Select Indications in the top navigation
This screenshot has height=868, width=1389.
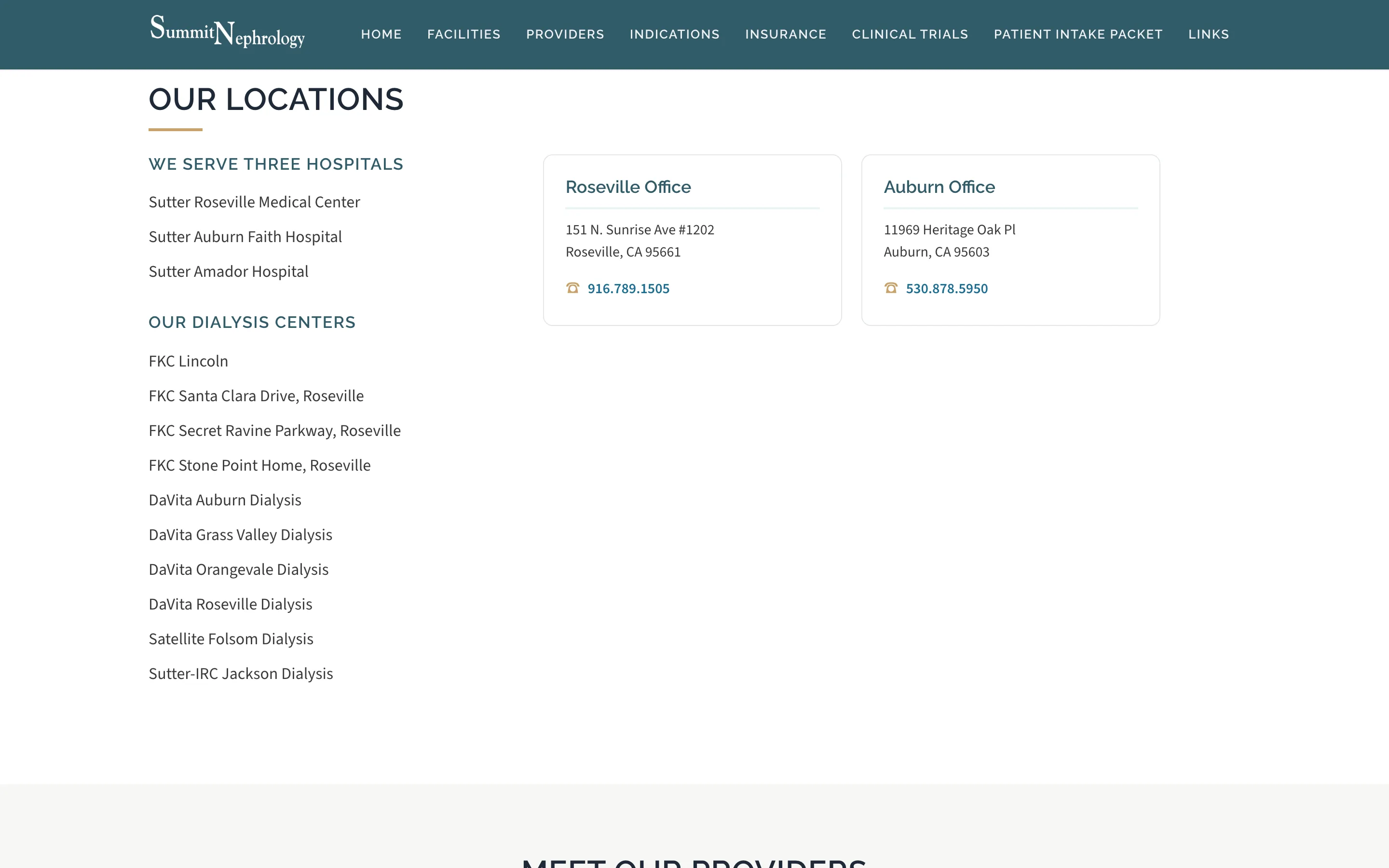pyautogui.click(x=674, y=34)
